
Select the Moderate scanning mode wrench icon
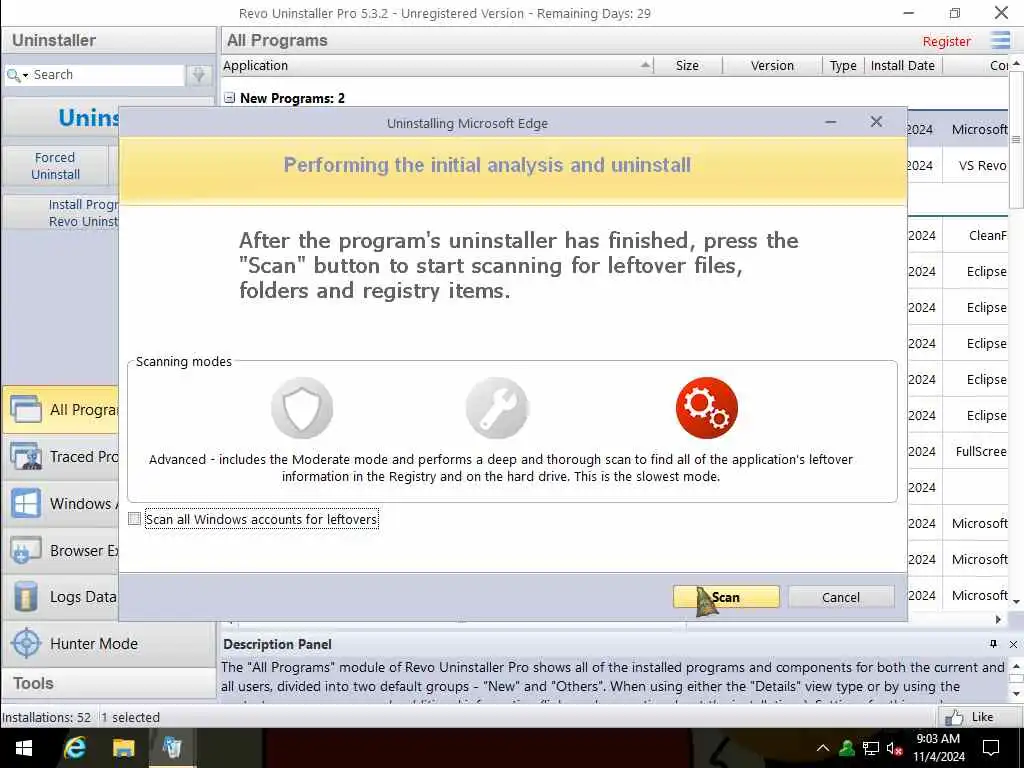[x=497, y=408]
